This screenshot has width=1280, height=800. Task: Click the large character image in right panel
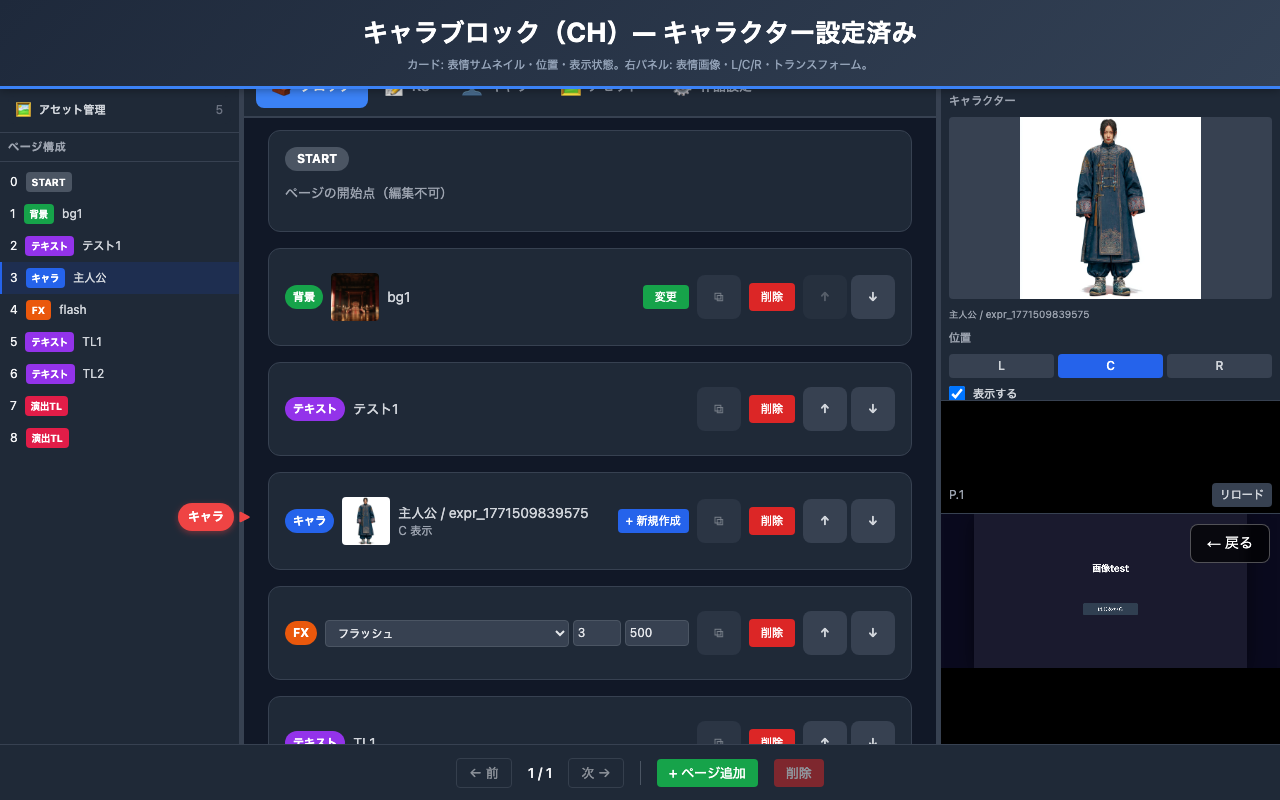click(x=1110, y=208)
